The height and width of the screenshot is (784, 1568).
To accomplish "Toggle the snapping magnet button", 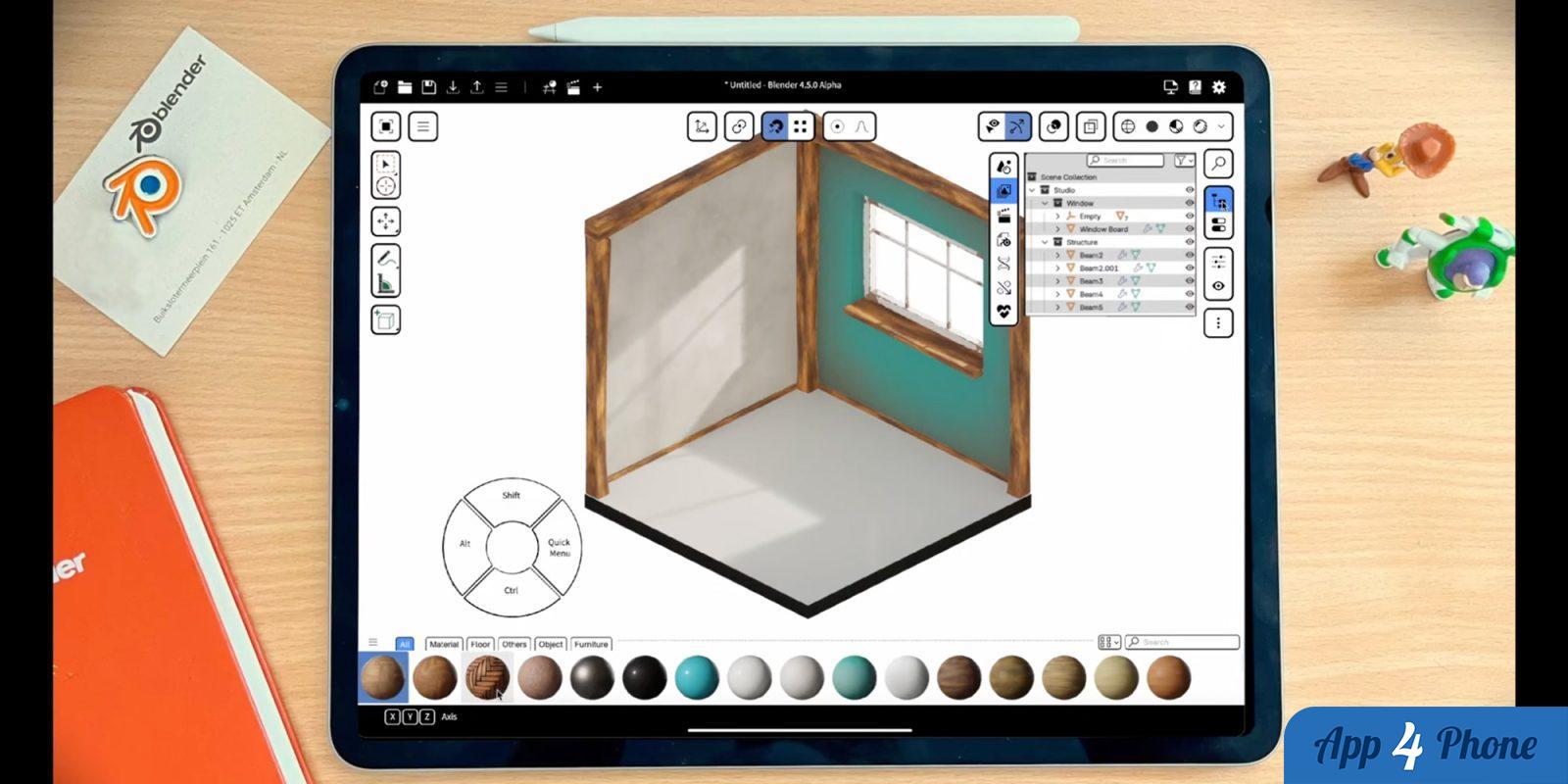I will coord(775,126).
